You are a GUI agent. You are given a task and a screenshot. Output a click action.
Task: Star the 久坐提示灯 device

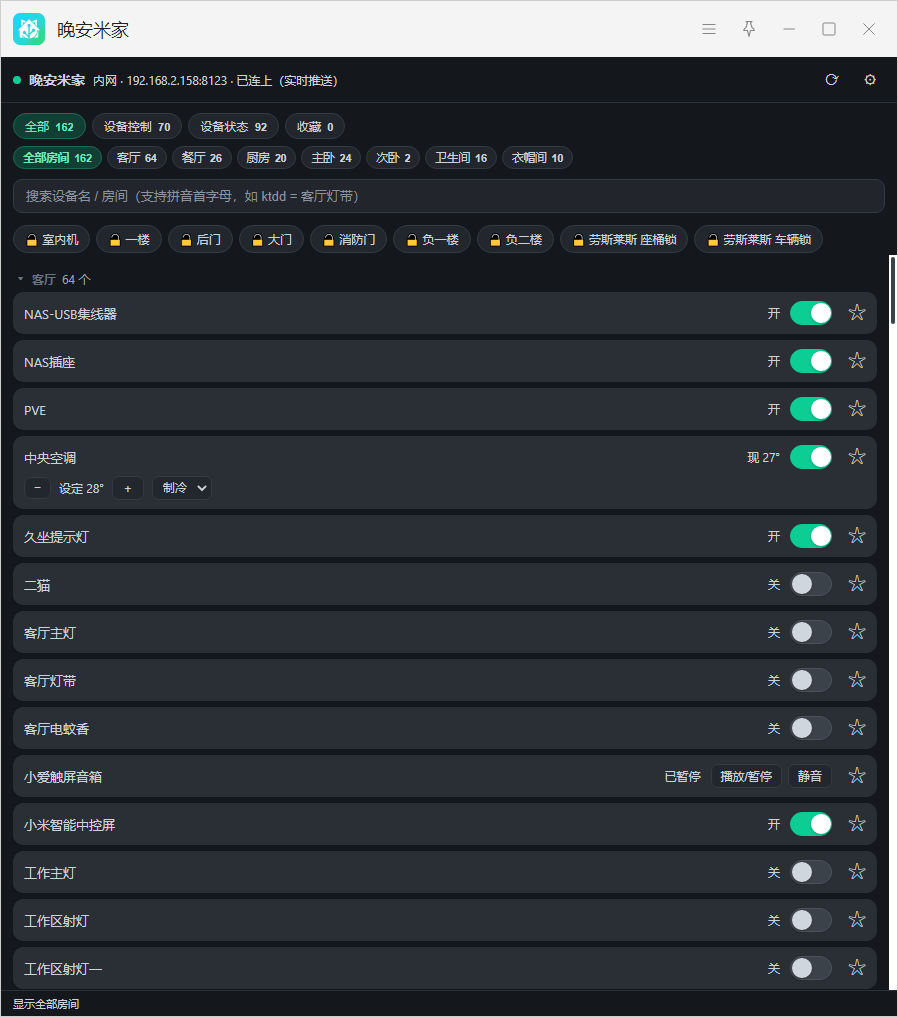(x=857, y=536)
